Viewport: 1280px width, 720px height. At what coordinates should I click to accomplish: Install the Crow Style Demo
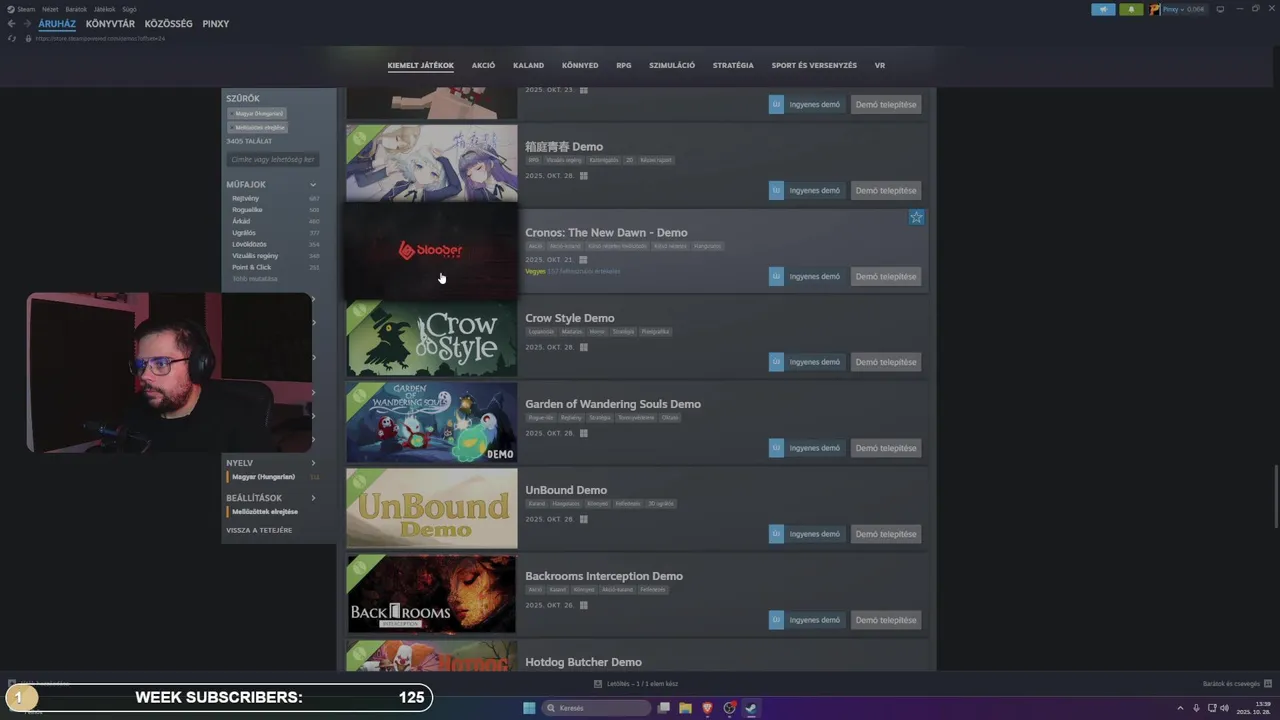coord(886,362)
